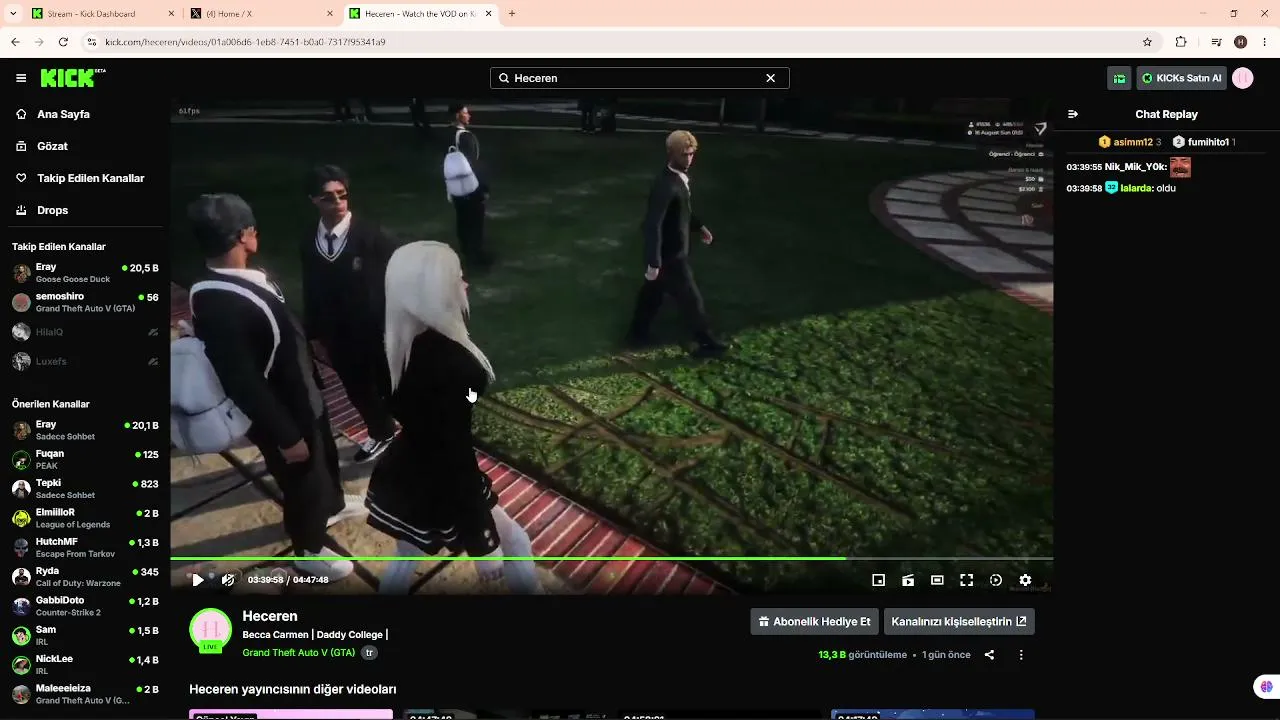Image resolution: width=1280 pixels, height=720 pixels.
Task: Open NickLee's avatar in recommended channels
Action: 21,665
